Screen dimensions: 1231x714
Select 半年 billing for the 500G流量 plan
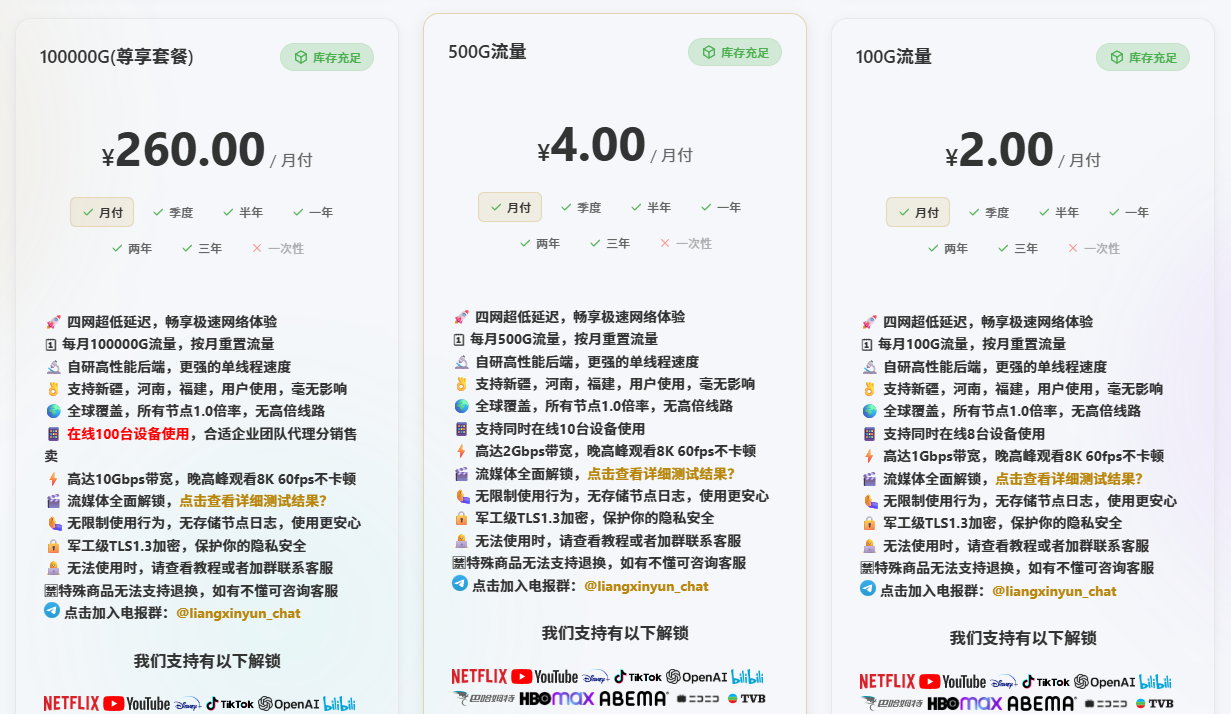(651, 207)
